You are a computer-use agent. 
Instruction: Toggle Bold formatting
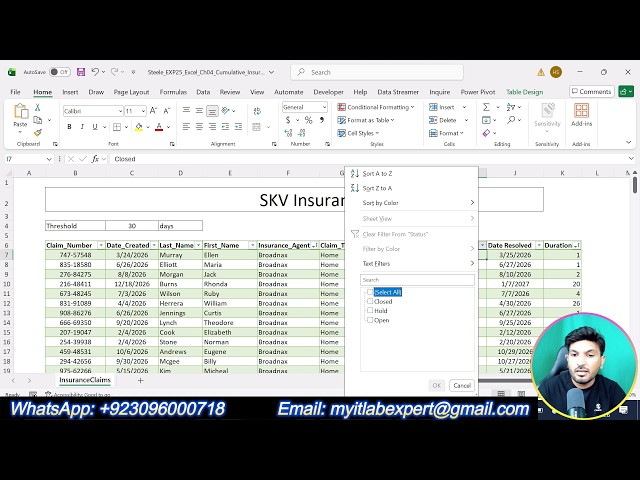click(69, 127)
